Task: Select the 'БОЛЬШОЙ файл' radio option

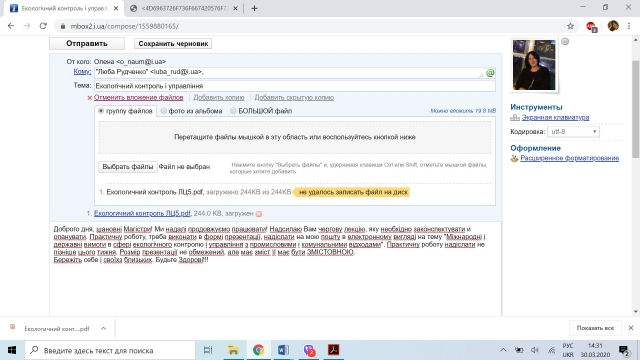Action: 233,111
